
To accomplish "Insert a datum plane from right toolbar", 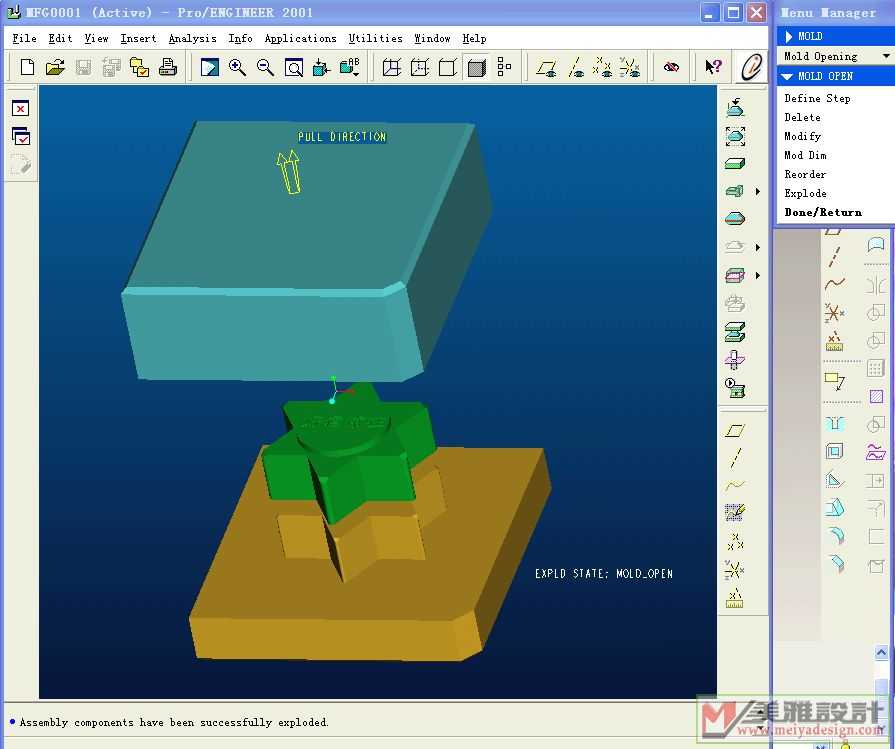I will (x=735, y=430).
